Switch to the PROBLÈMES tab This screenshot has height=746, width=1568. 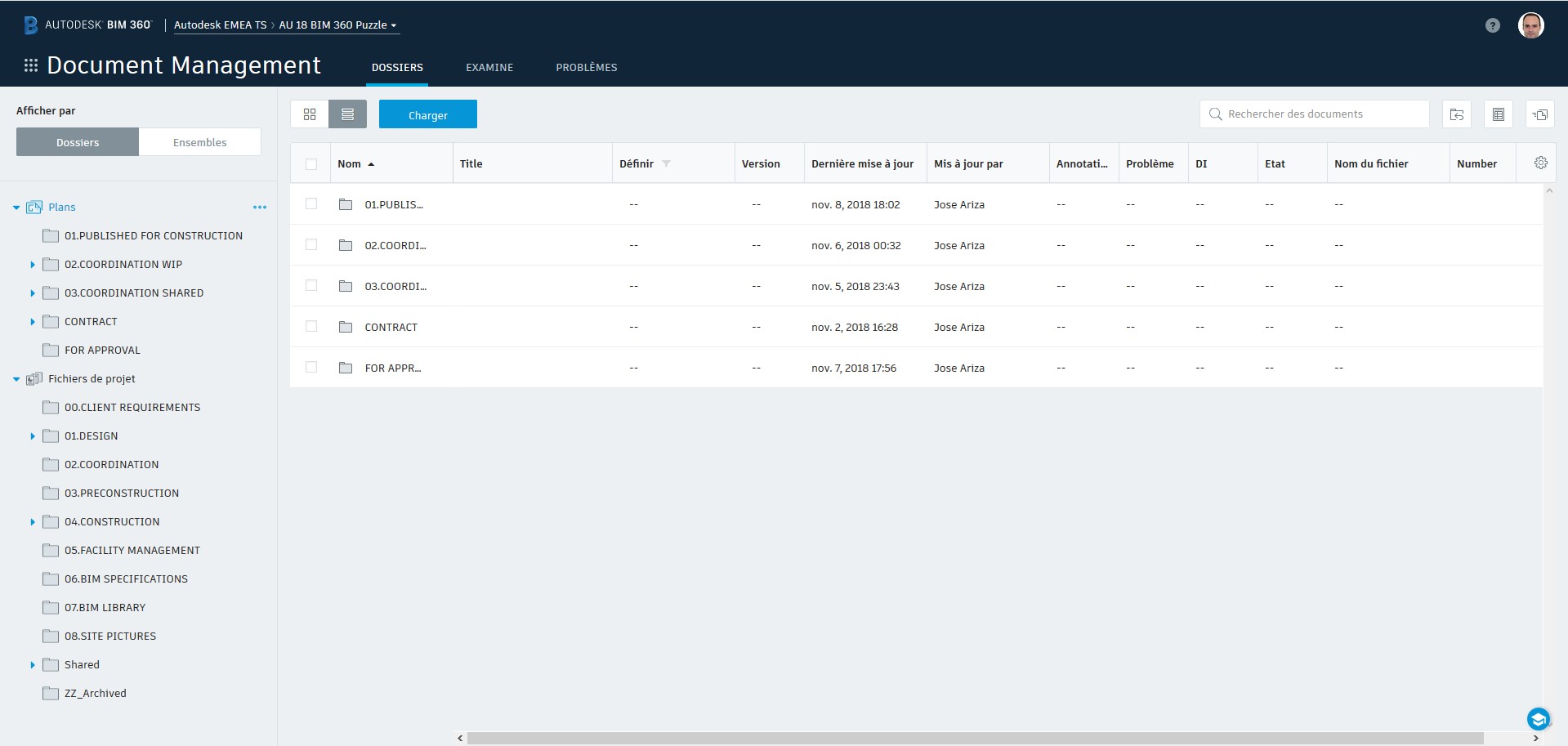point(586,67)
